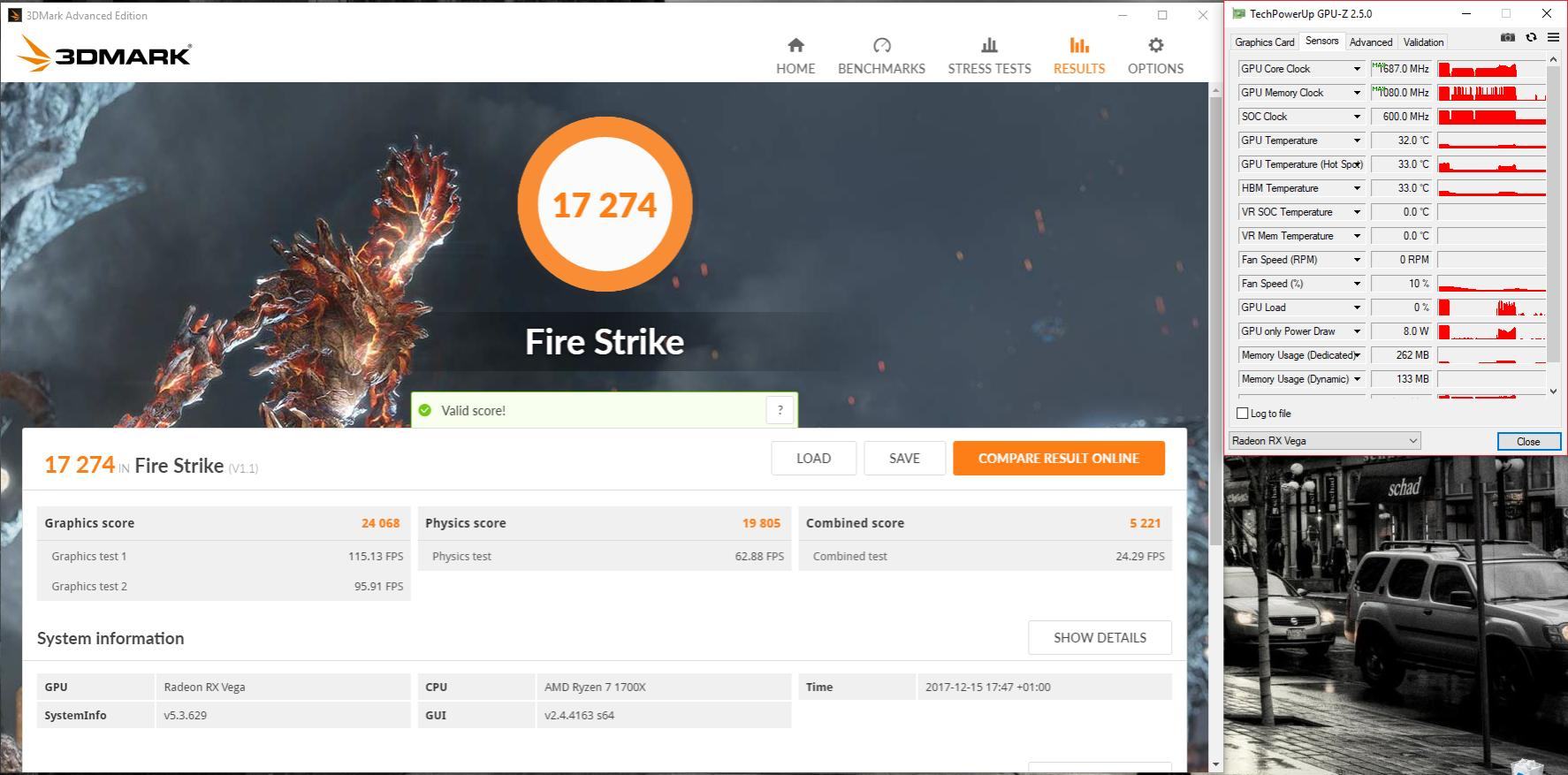This screenshot has height=775, width=1568.
Task: Open the SOC Clock sensor dropdown
Action: 1357,117
